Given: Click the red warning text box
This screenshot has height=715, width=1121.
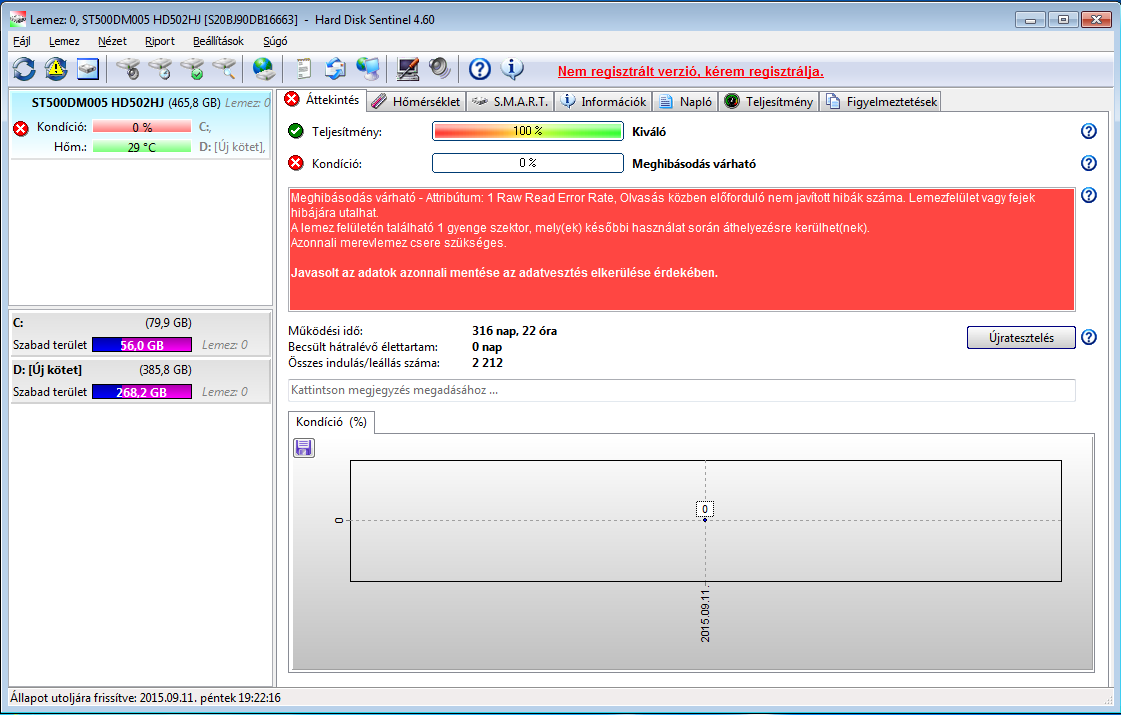Looking at the screenshot, I should pyautogui.click(x=681, y=249).
